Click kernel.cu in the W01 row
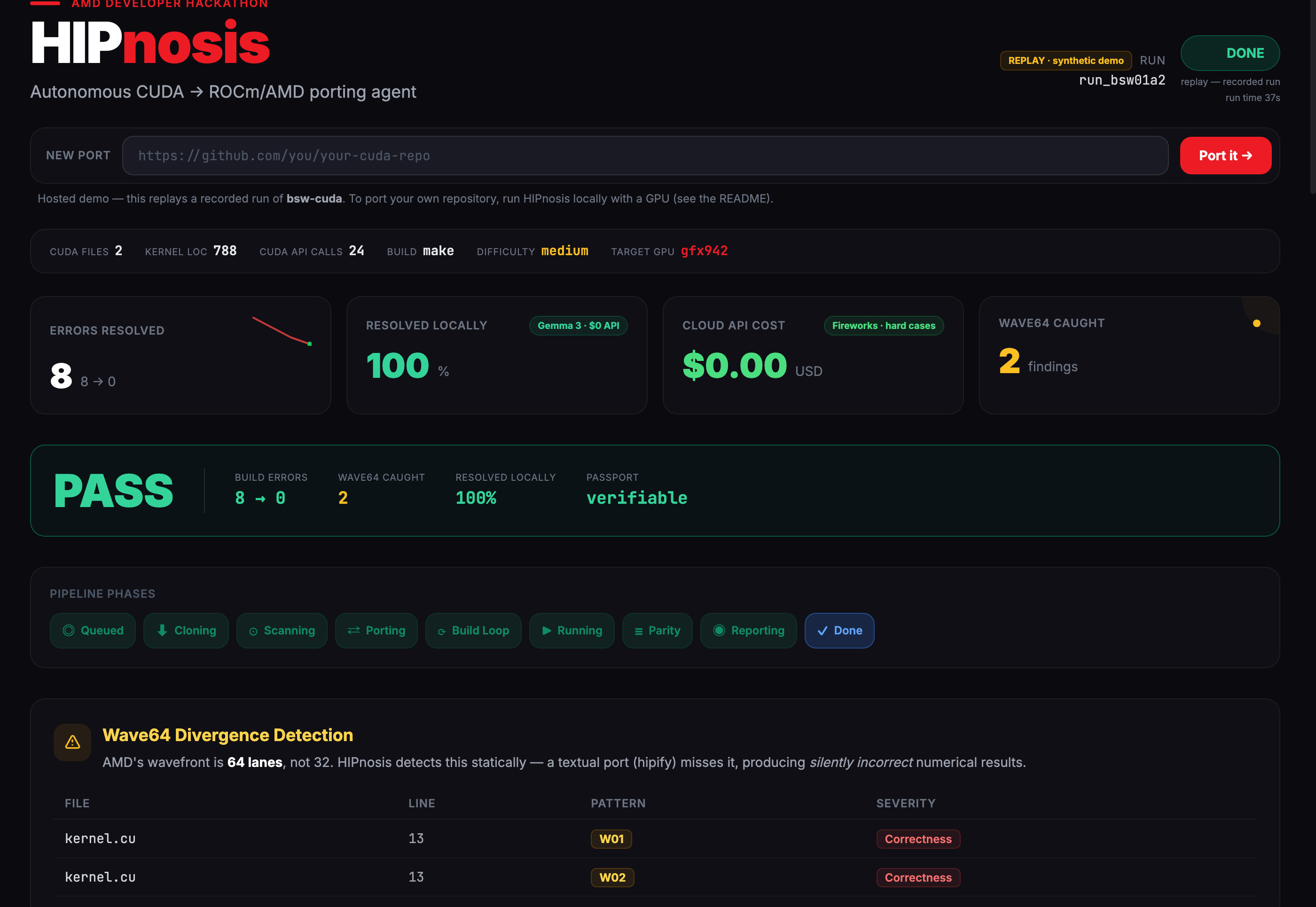 [x=100, y=838]
